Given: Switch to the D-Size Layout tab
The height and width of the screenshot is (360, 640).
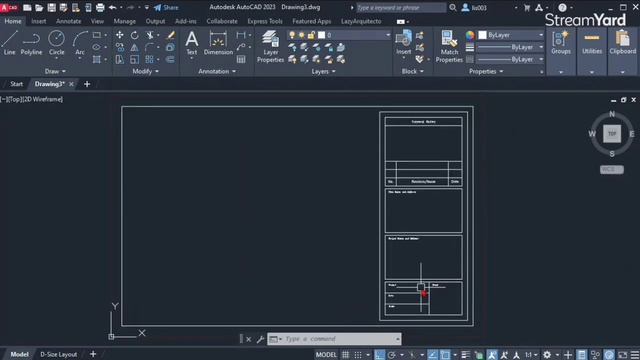Looking at the screenshot, I should point(58,354).
